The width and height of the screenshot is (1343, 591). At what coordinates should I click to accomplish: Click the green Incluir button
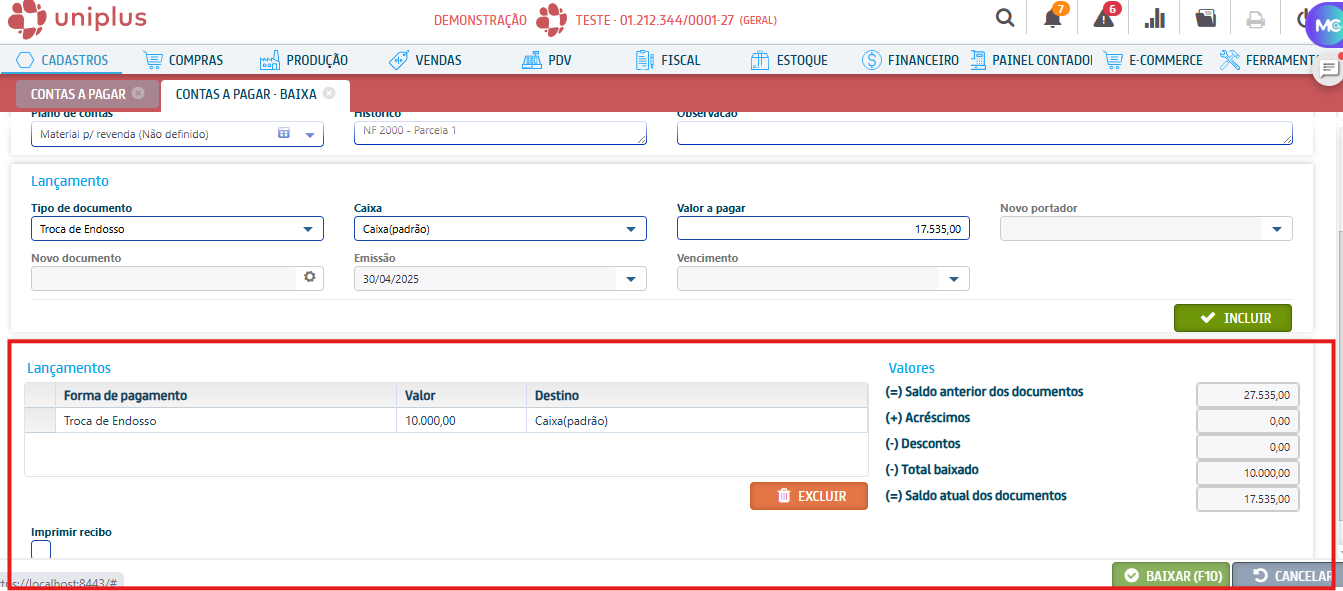pos(1232,318)
